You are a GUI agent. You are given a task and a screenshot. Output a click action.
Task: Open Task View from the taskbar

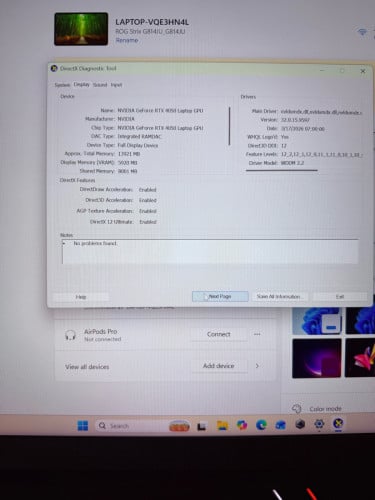pyautogui.click(x=202, y=426)
